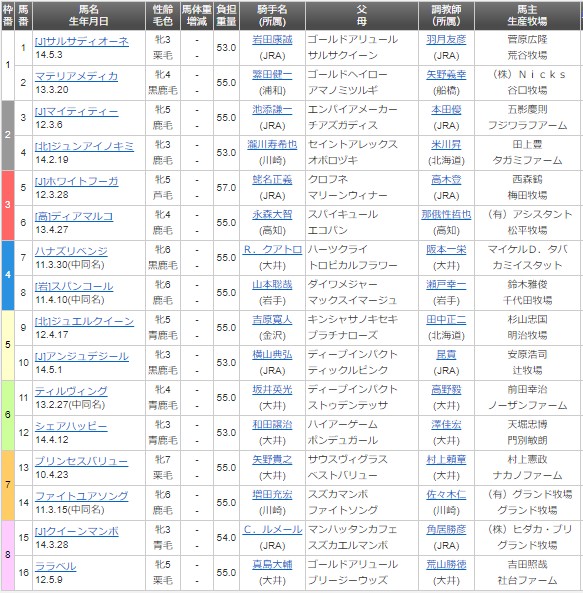Open trainer link 荒山勝徳
Image resolution: width=583 pixels, height=593 pixels.
tap(446, 565)
